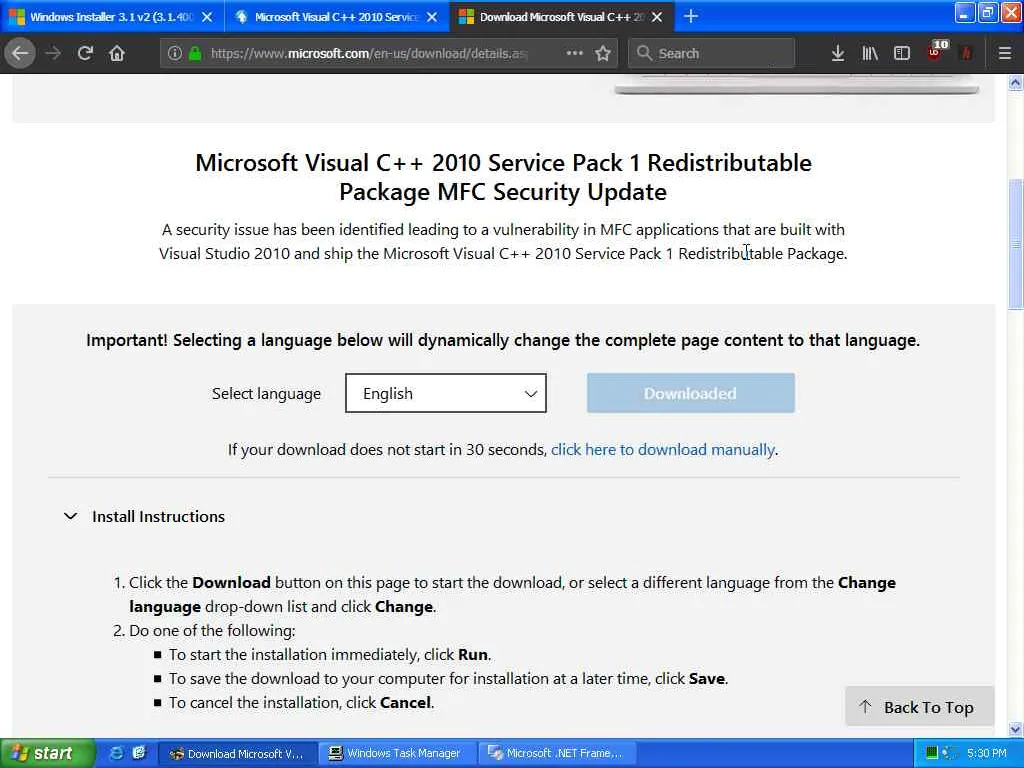This screenshot has width=1024, height=768.
Task: Open the Select language dropdown
Action: (445, 393)
